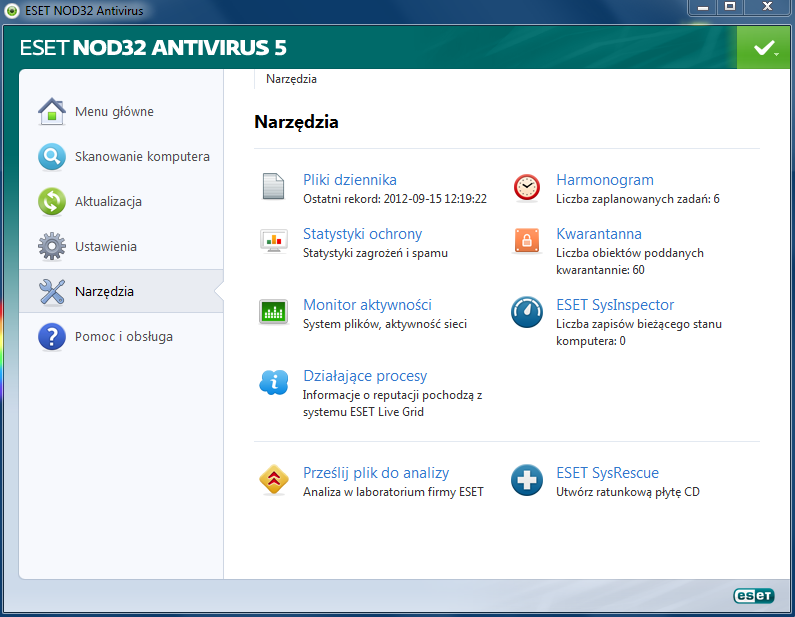Click the Statystyki ochrony chart icon
795x617 pixels.
(x=274, y=241)
